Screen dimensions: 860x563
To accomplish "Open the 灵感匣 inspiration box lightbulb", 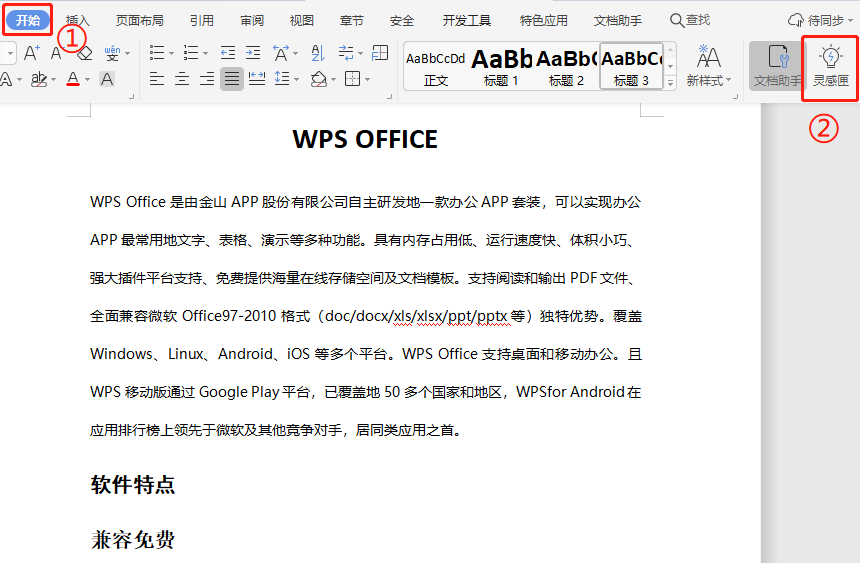I will click(x=830, y=66).
